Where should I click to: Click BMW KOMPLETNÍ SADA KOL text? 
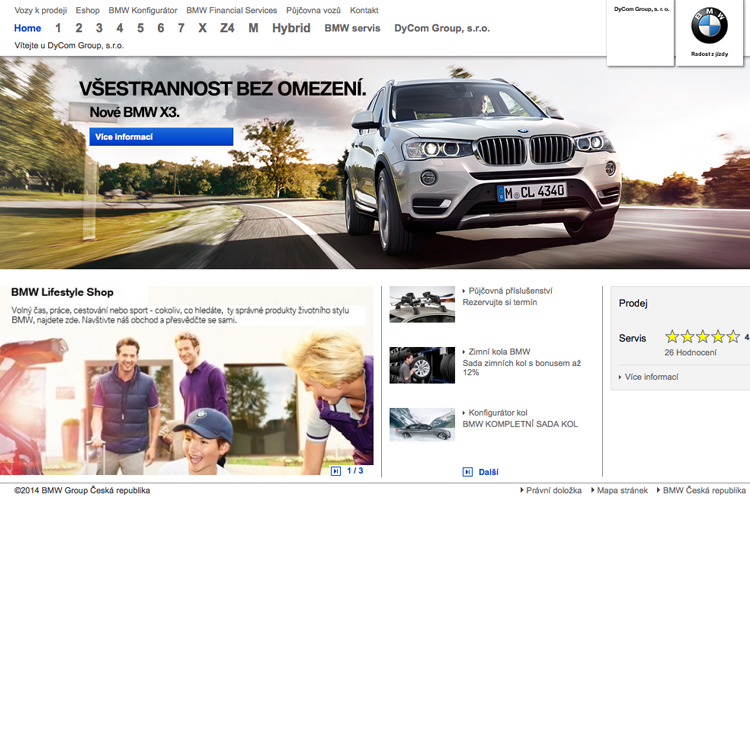[520, 424]
